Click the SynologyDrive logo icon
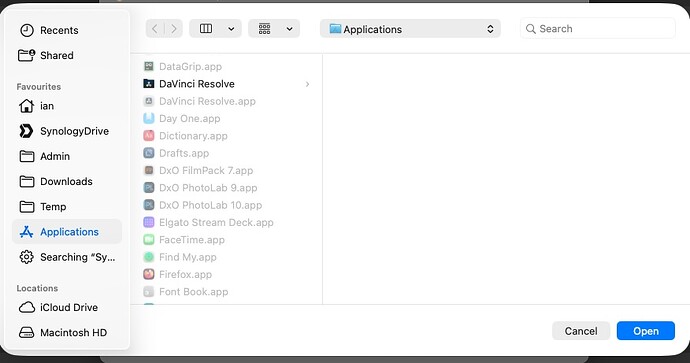The image size is (690, 363). click(26, 131)
